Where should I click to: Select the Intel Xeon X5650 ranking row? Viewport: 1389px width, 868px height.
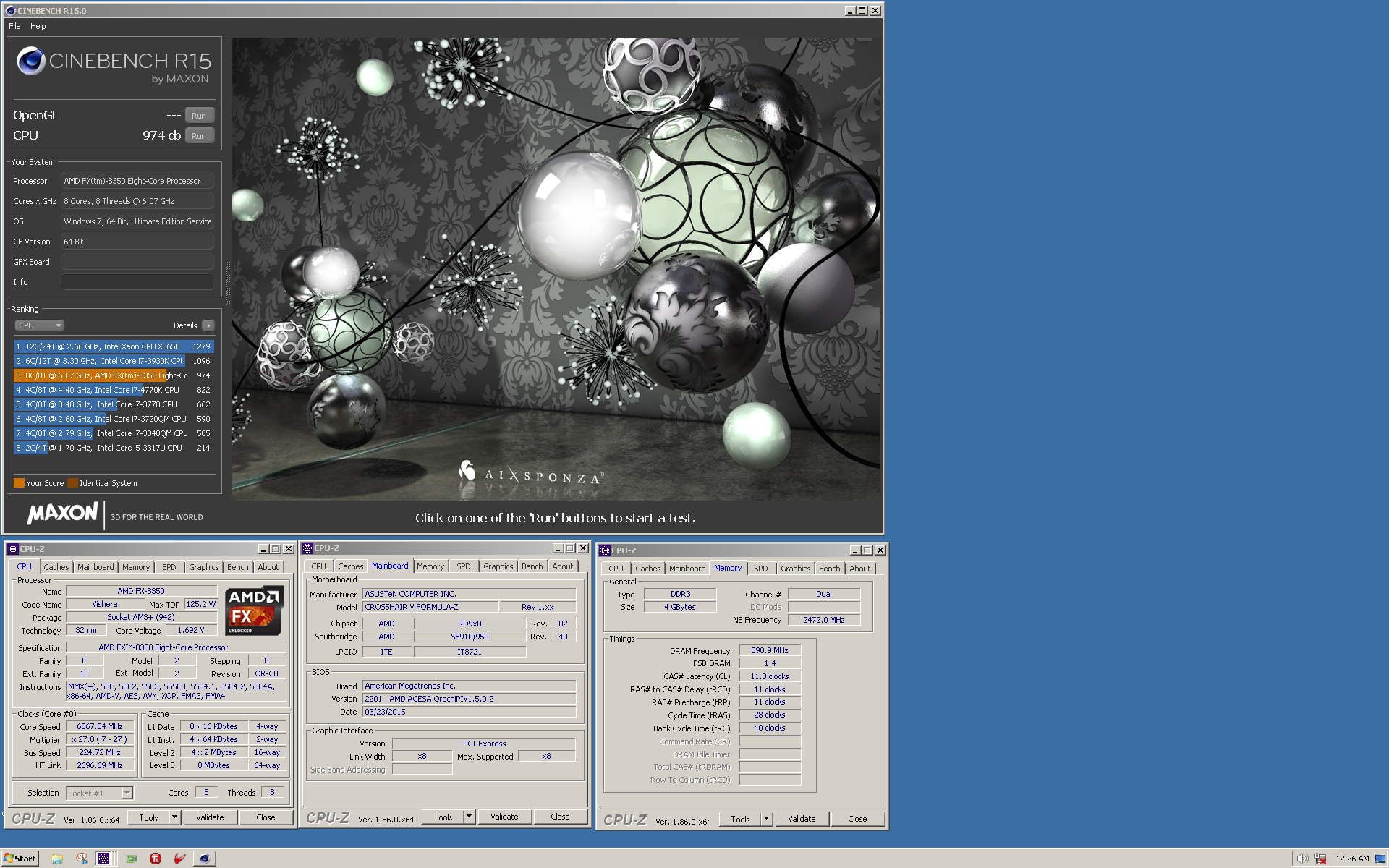(114, 346)
